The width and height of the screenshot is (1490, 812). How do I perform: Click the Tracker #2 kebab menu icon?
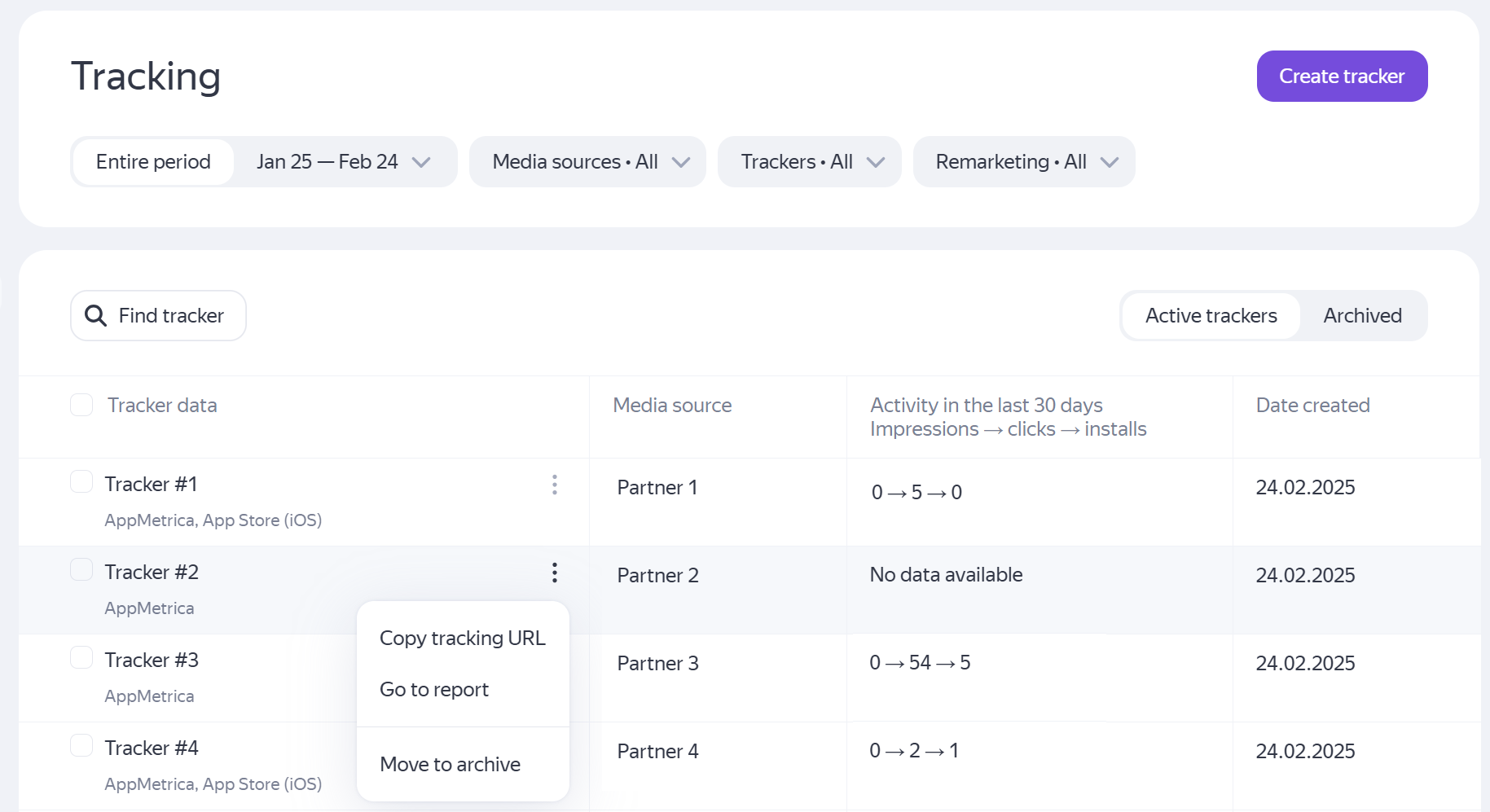(555, 573)
